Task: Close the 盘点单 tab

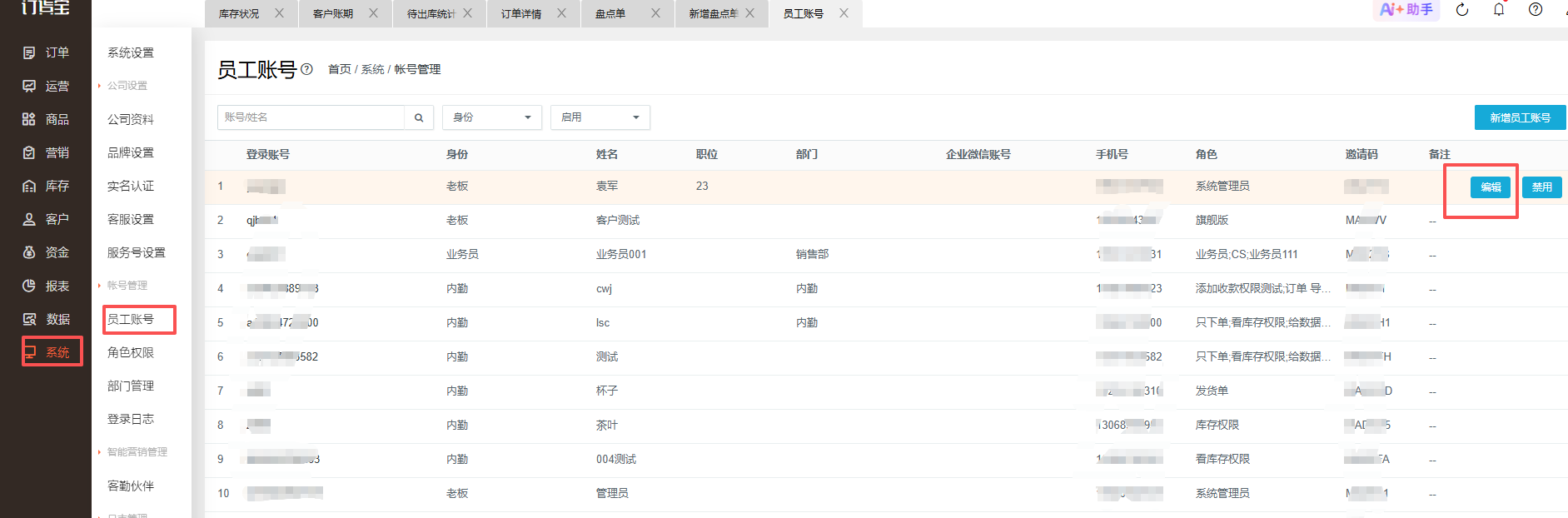Action: click(x=655, y=13)
